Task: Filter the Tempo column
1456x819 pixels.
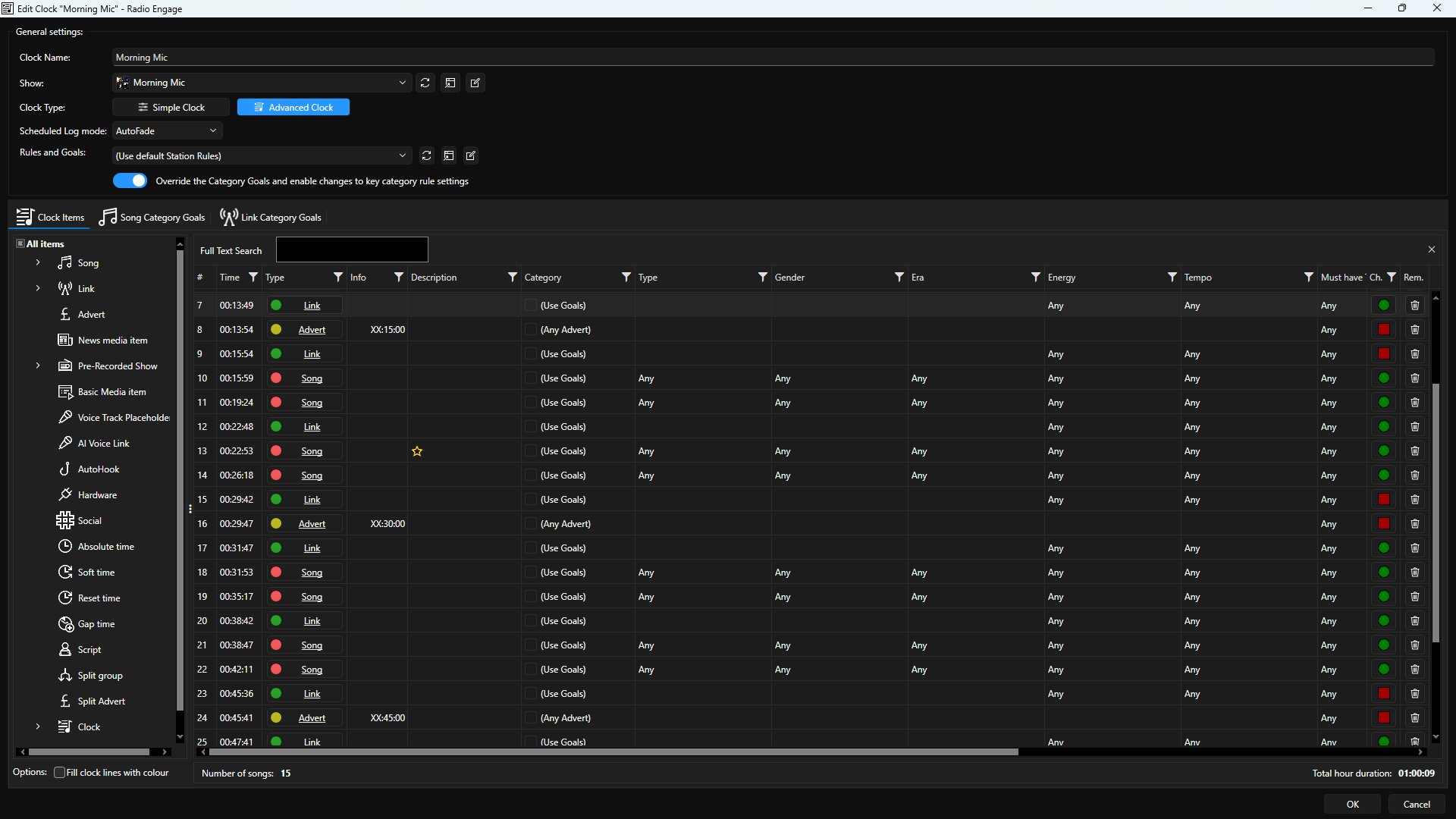Action: [1309, 278]
